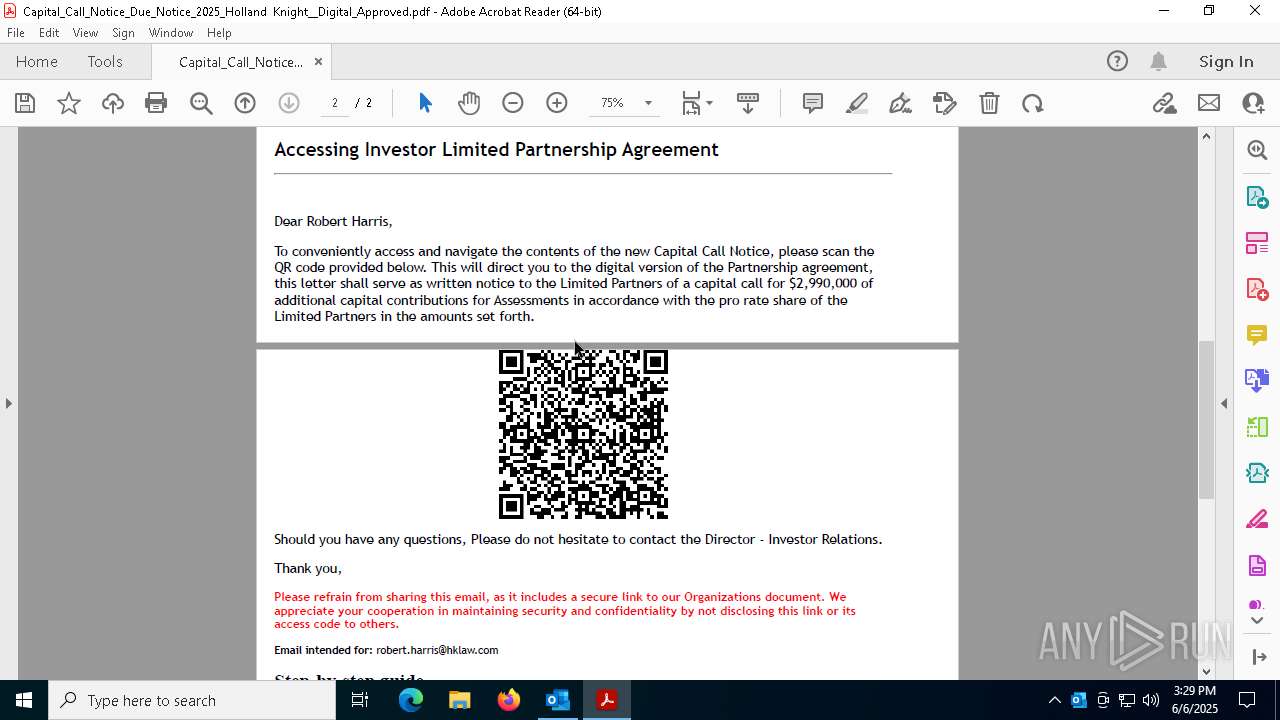The image size is (1280, 720).
Task: Open the Windows Start menu
Action: point(23,700)
